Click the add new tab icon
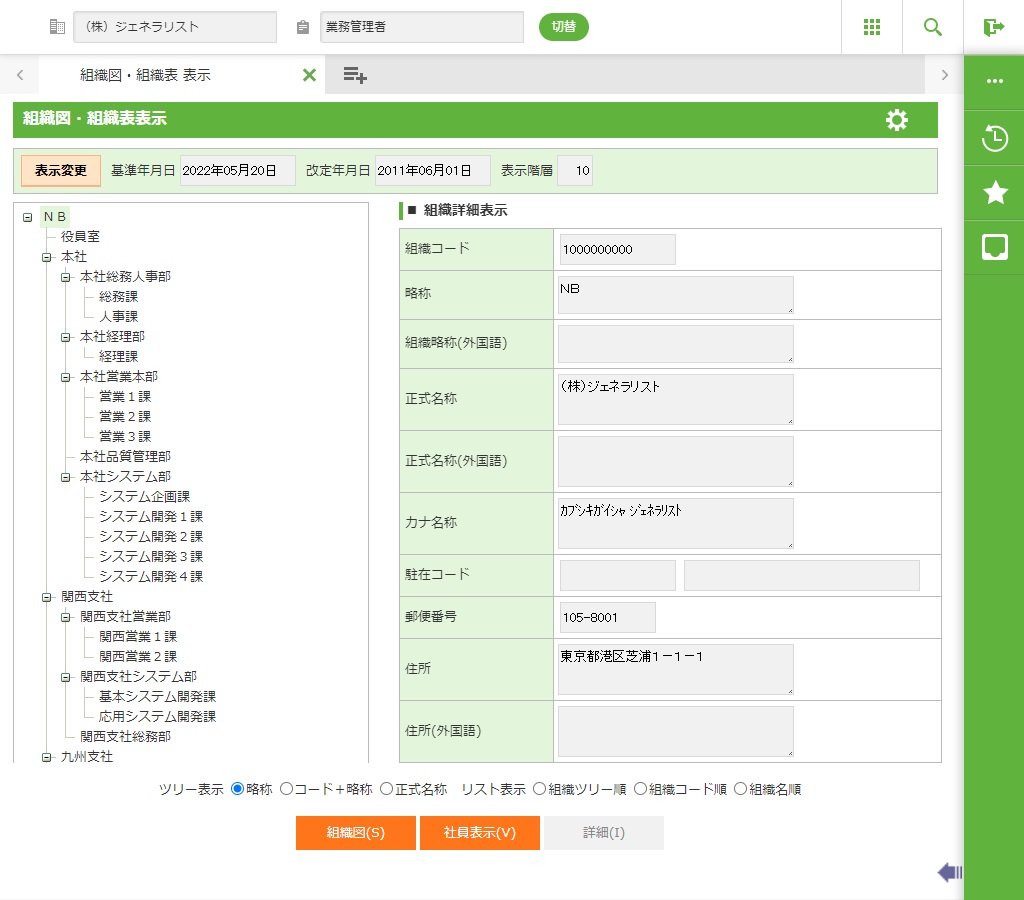The height and width of the screenshot is (900, 1024). coord(355,75)
